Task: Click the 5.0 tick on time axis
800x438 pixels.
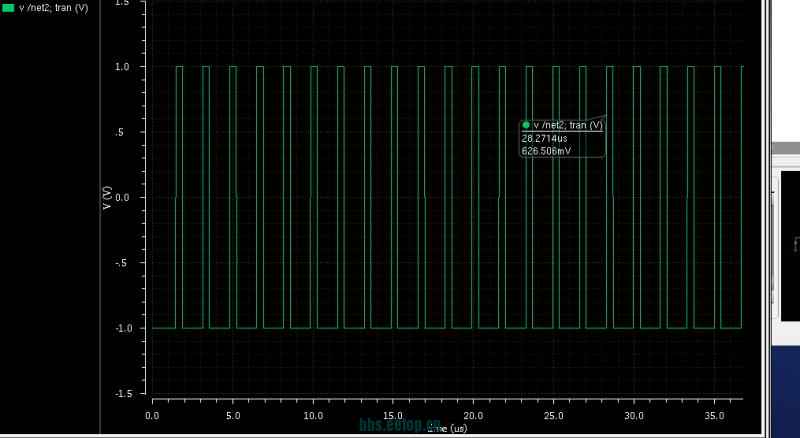Action: 233,416
